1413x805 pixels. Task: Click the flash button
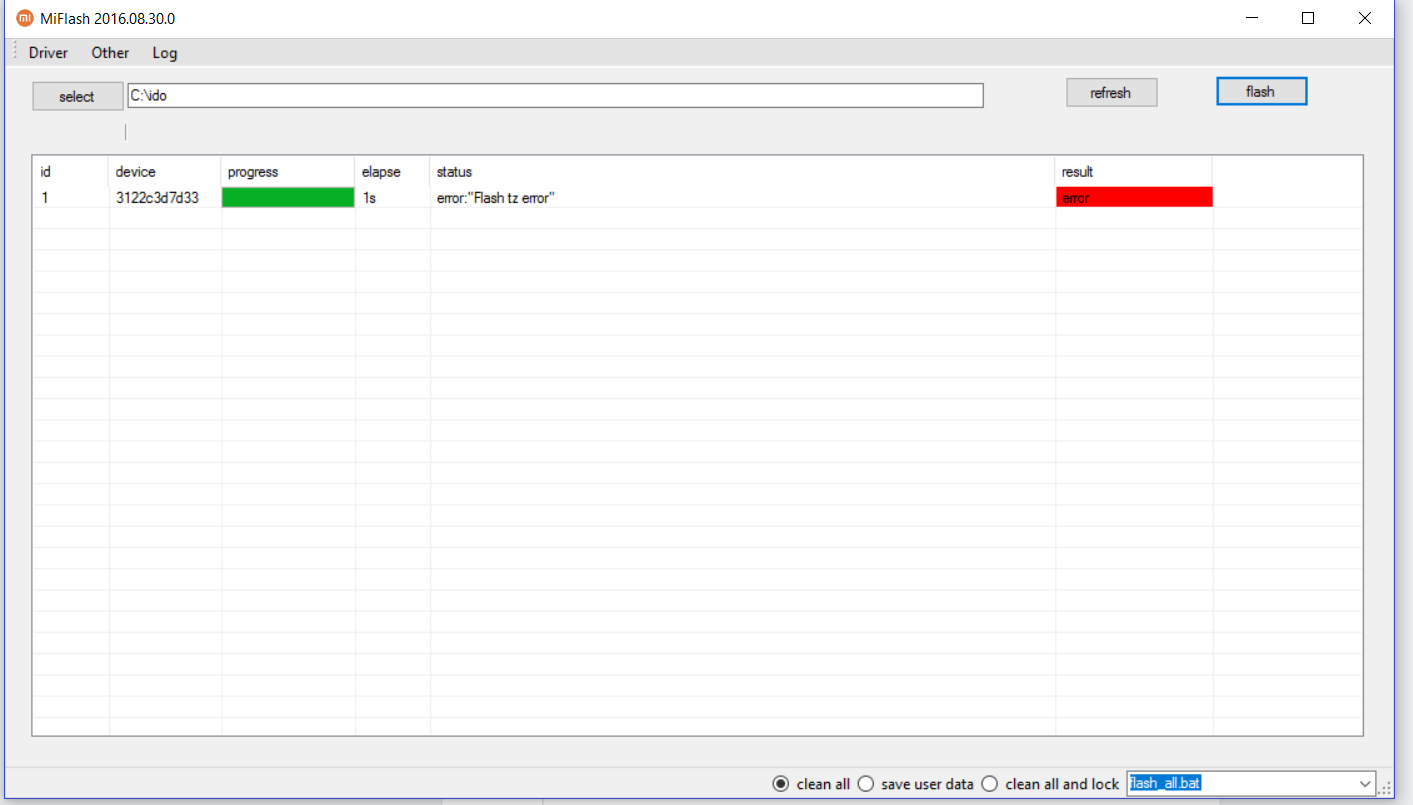(1261, 91)
